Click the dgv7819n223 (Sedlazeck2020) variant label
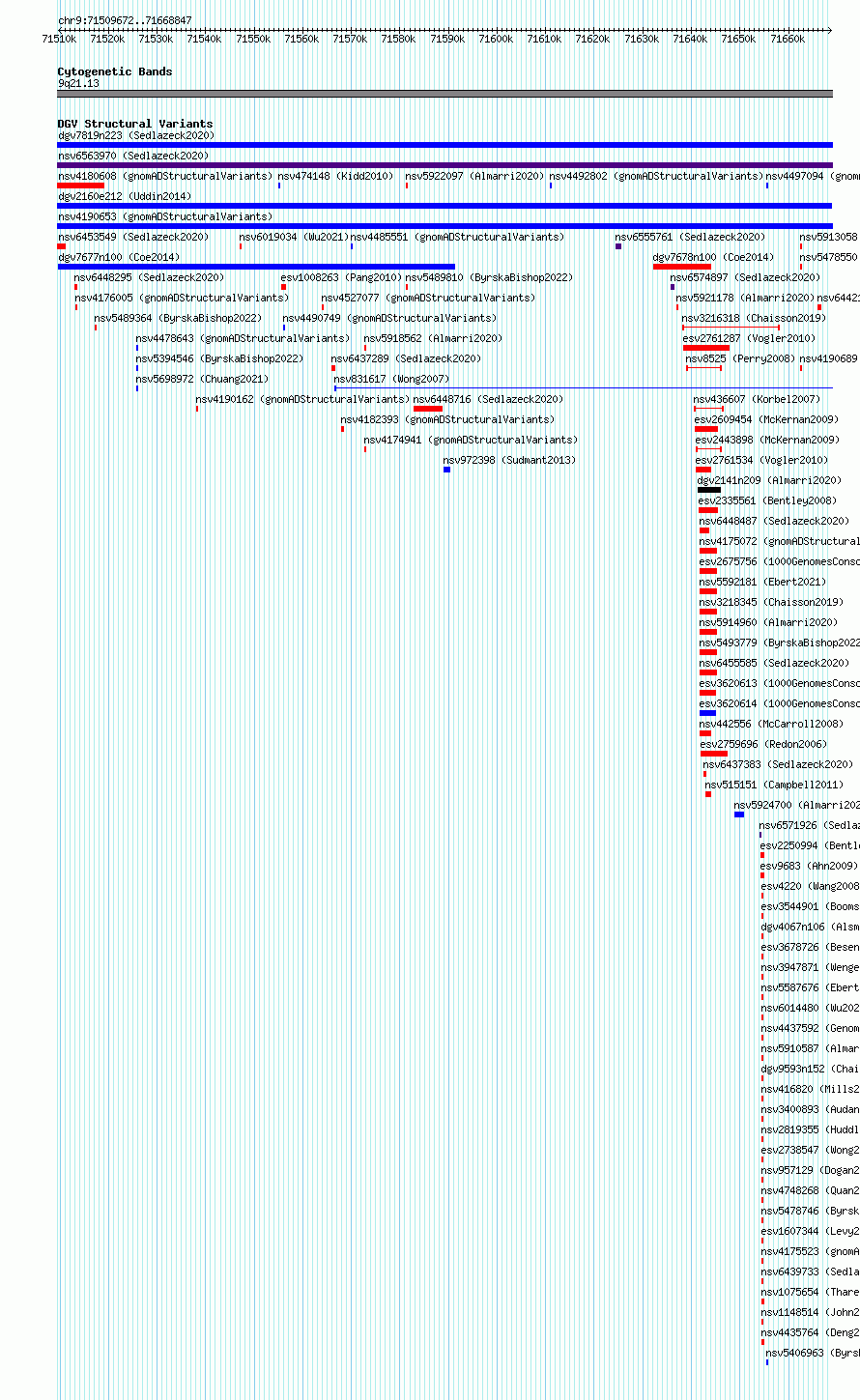Image resolution: width=860 pixels, height=1400 pixels. point(136,135)
